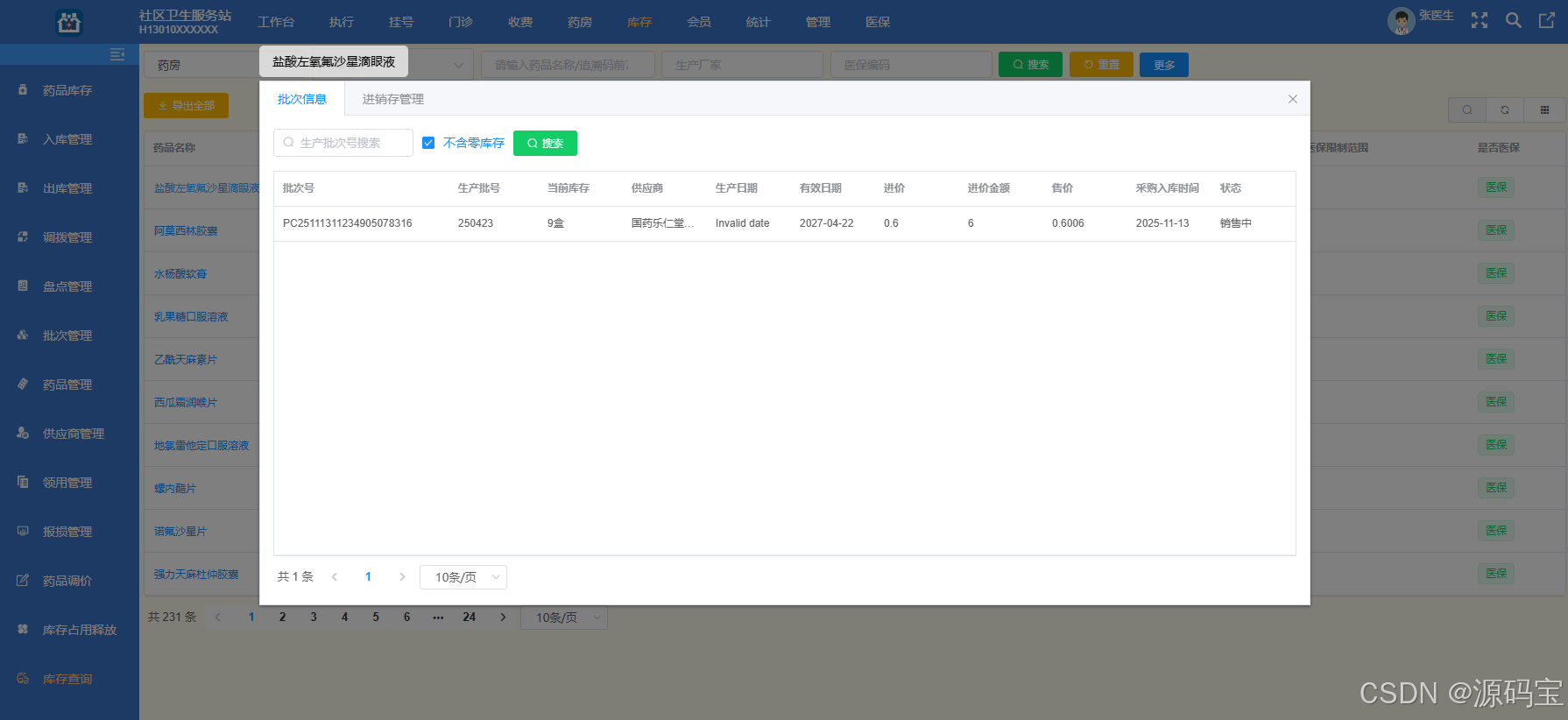This screenshot has width=1568, height=720.
Task: Click the 药品调价 edit icon
Action: tap(23, 580)
